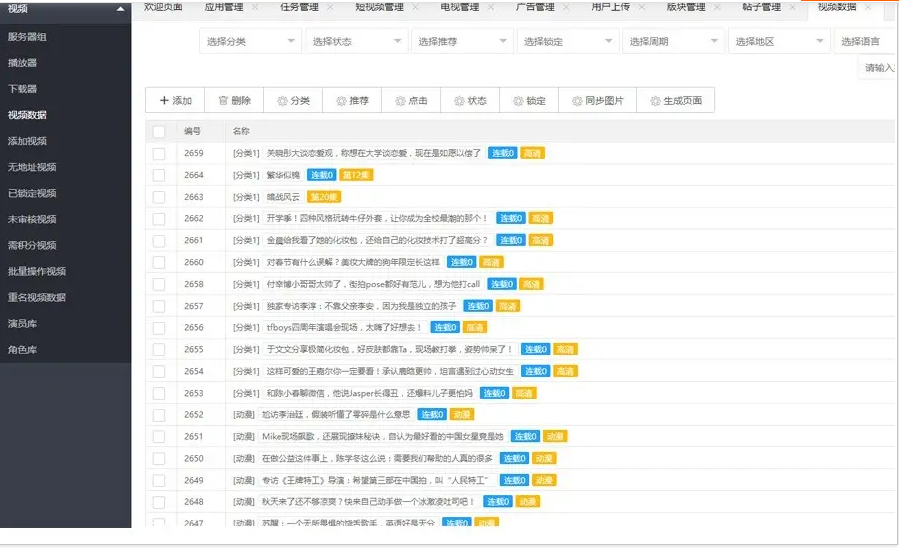Open 需积分视频 in the sidebar
The height and width of the screenshot is (548, 899).
coord(32,245)
